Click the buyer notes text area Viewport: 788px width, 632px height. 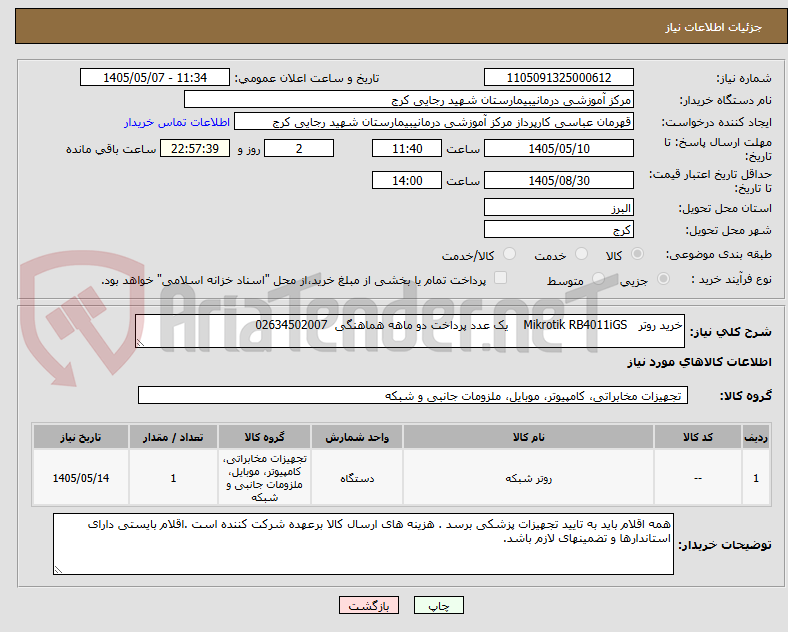click(x=363, y=544)
